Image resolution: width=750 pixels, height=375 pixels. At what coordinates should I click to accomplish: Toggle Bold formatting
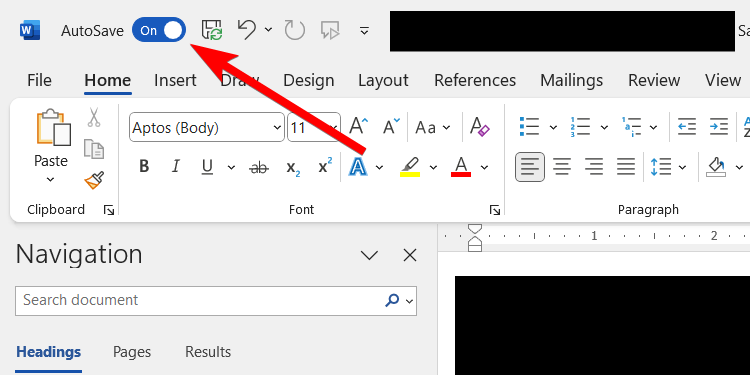[144, 167]
